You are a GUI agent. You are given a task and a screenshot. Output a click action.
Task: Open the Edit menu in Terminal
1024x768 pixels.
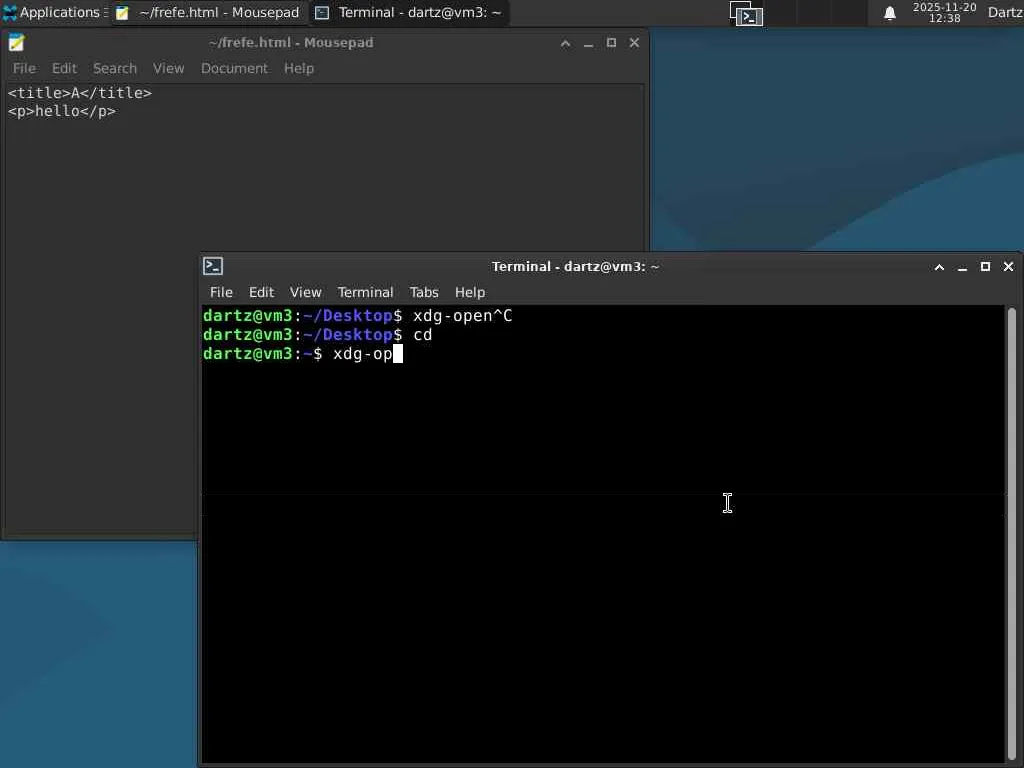261,292
